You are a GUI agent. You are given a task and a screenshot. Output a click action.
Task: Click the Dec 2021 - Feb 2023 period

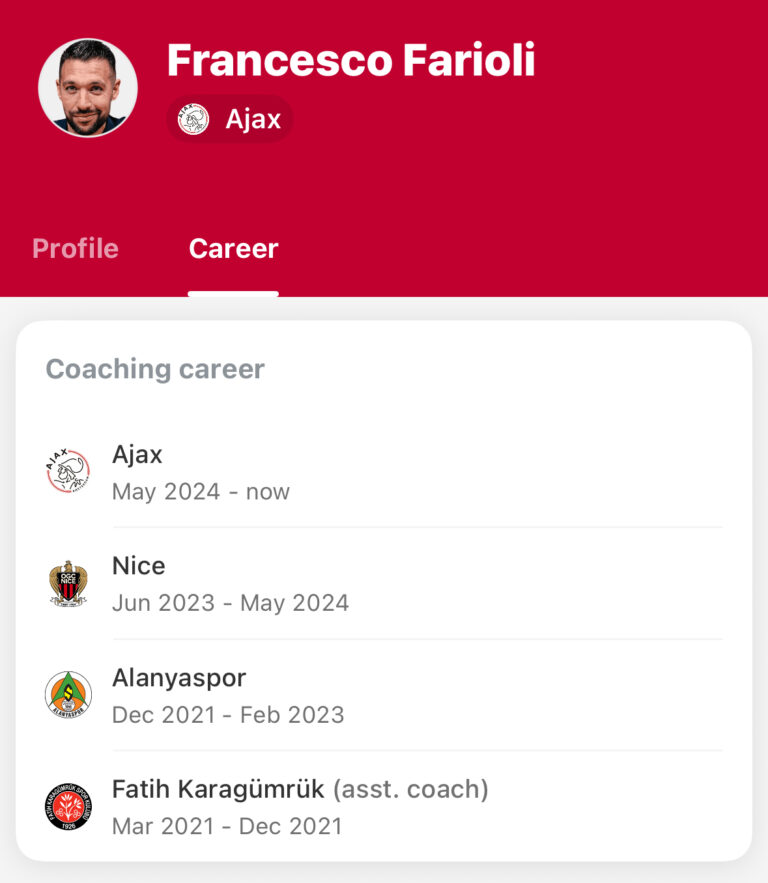(x=228, y=715)
